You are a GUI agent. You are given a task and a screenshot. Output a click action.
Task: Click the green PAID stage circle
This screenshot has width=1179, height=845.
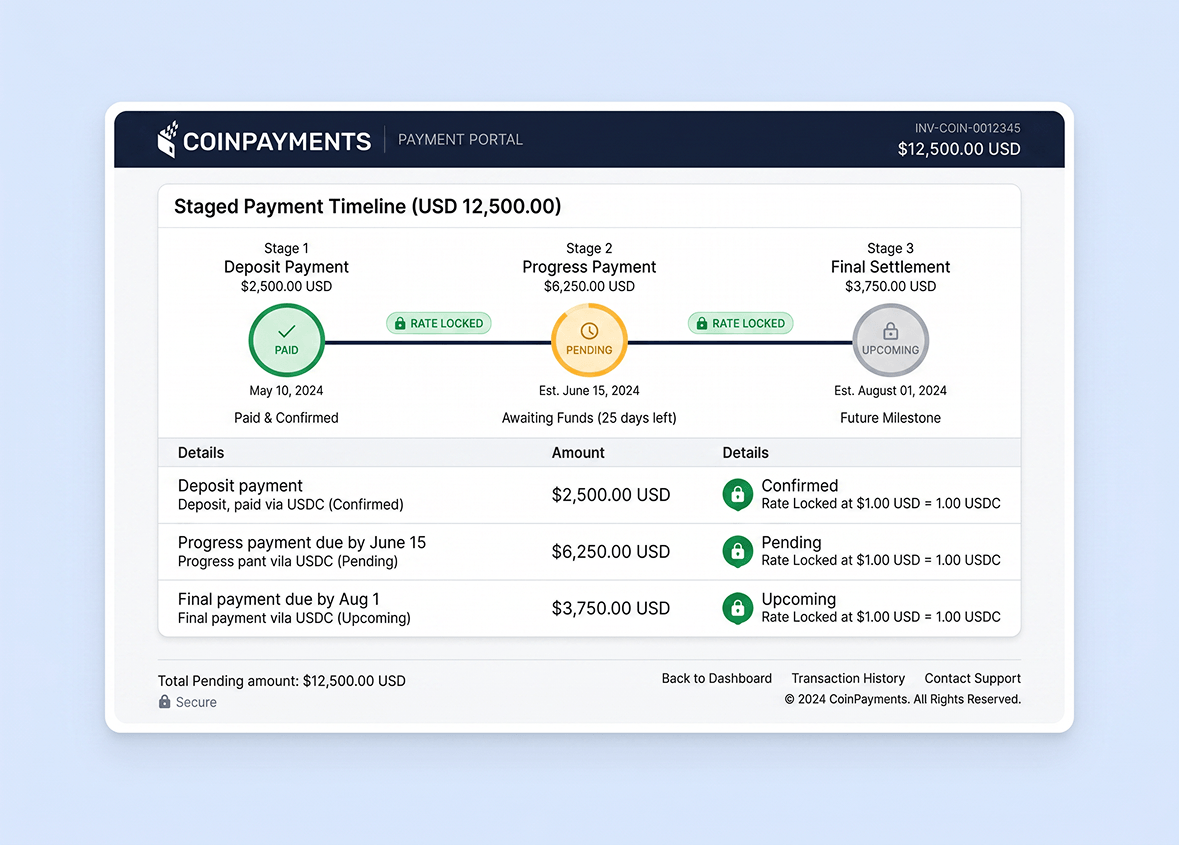pos(286,341)
